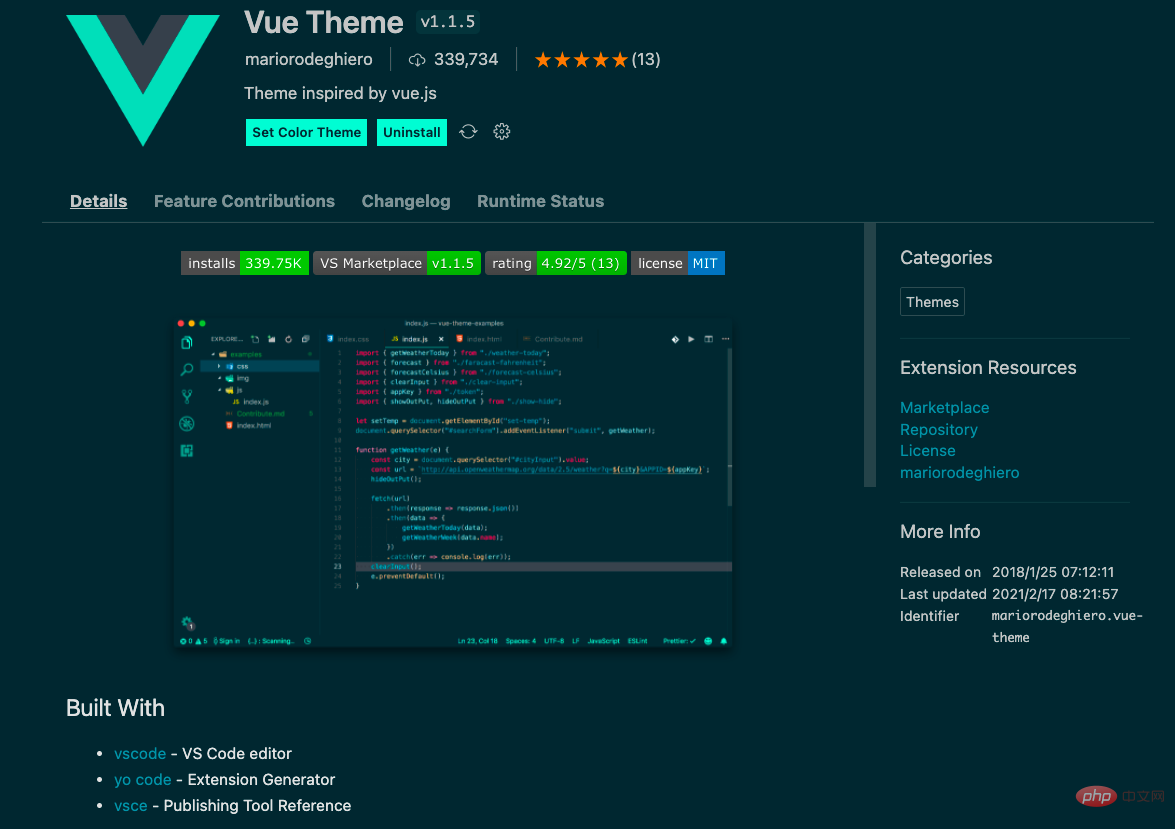Click the Set Color Theme button
The height and width of the screenshot is (829, 1175).
pos(306,132)
